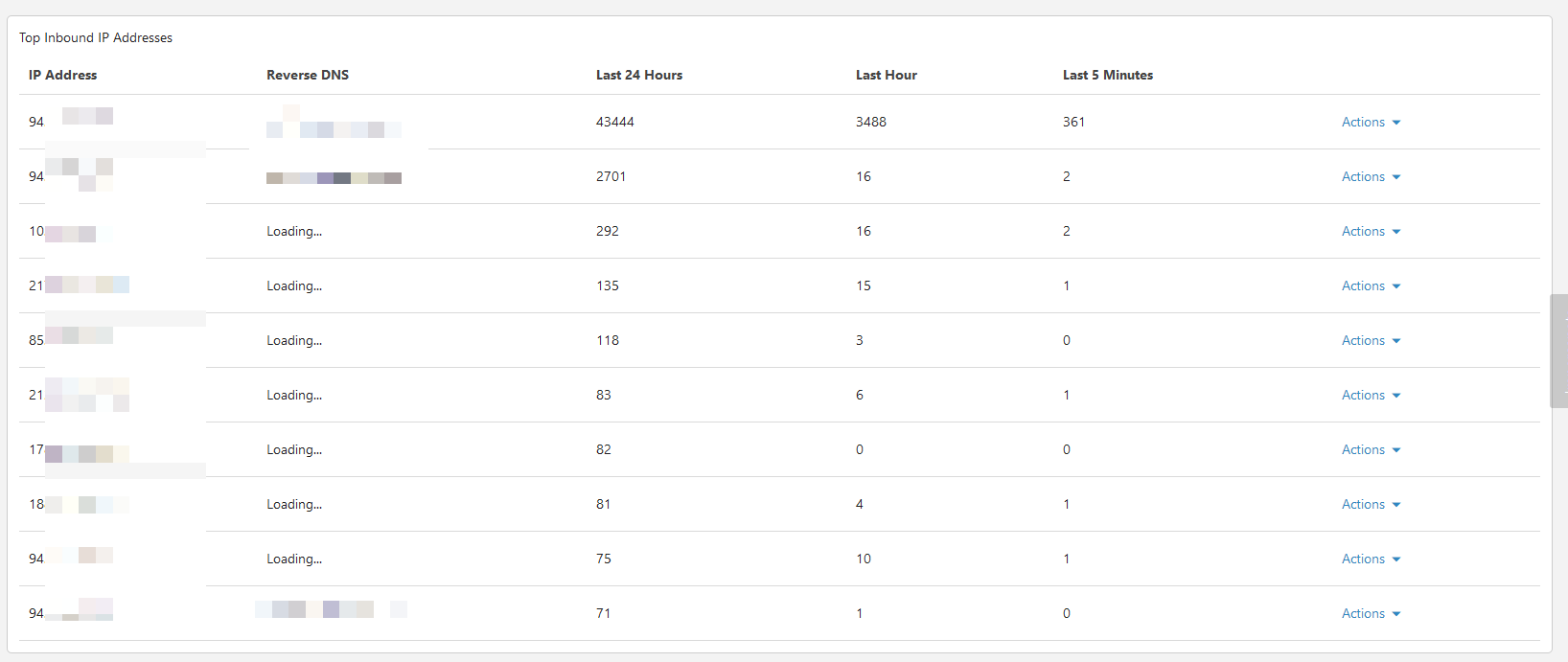This screenshot has height=662, width=1568.
Task: Click the vertical scrollbar thumb at right edge
Action: (1558, 351)
